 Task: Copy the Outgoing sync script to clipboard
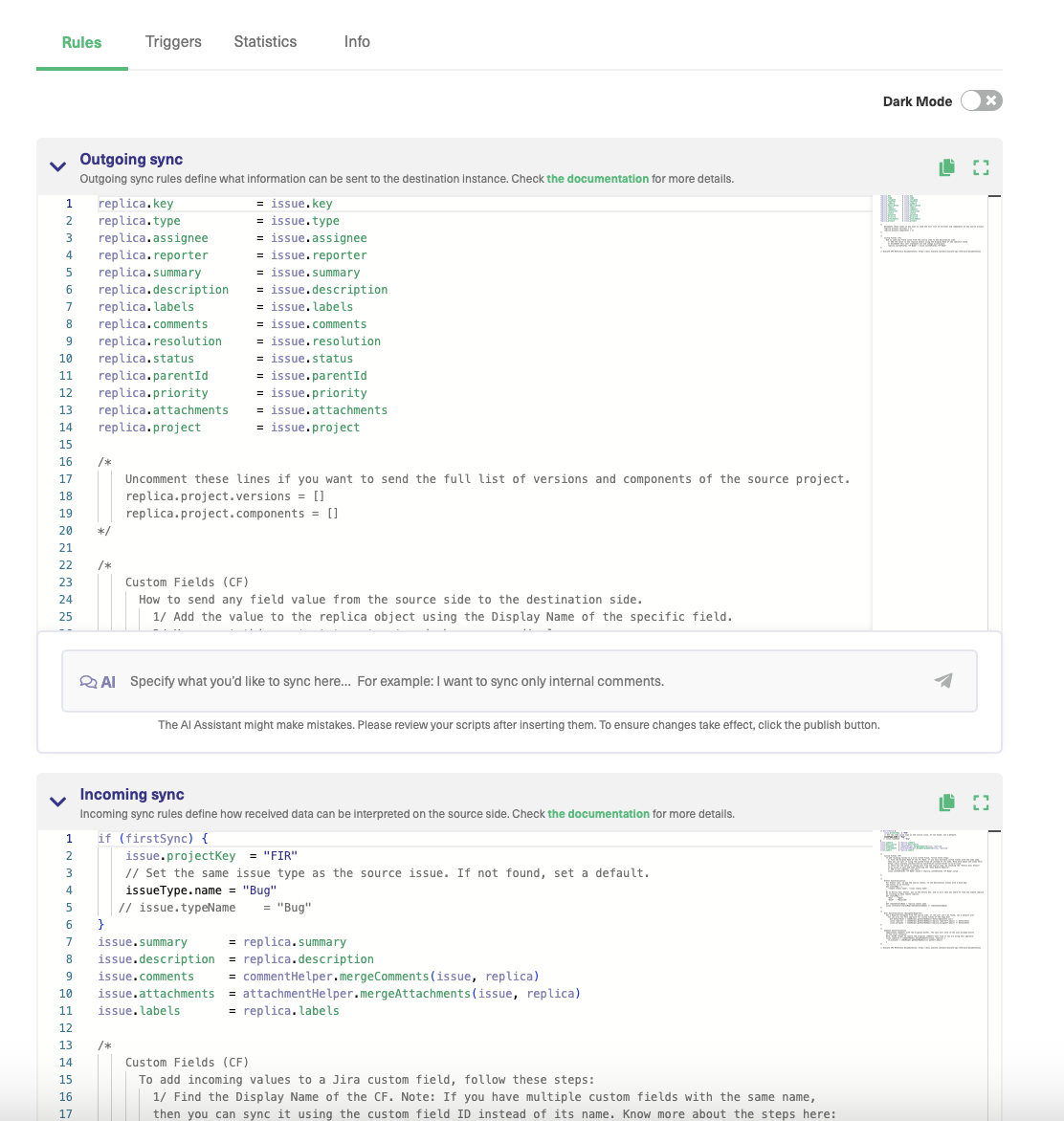point(946,166)
